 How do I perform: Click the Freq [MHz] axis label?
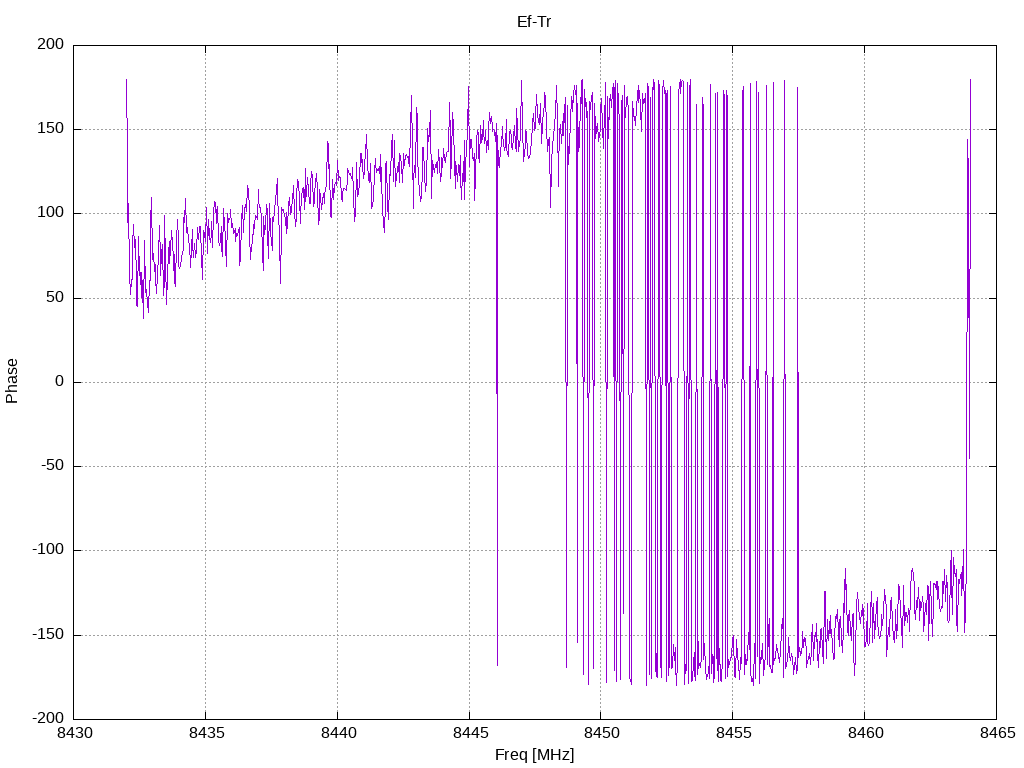(534, 754)
